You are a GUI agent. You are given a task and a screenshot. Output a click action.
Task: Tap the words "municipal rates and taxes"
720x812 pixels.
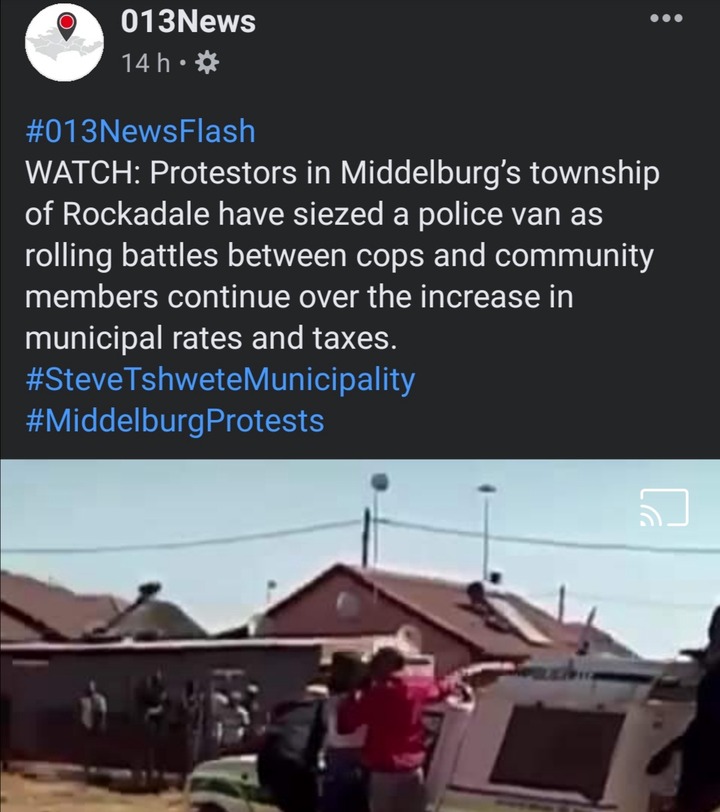tap(211, 338)
